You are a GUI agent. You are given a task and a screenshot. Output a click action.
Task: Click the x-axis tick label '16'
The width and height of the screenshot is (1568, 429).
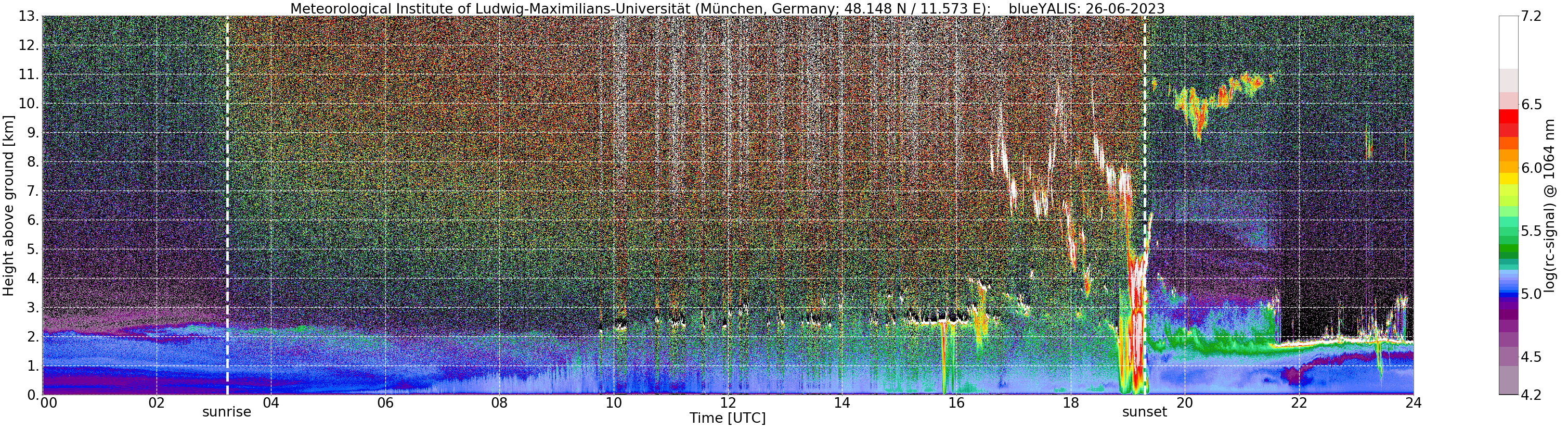pyautogui.click(x=956, y=403)
